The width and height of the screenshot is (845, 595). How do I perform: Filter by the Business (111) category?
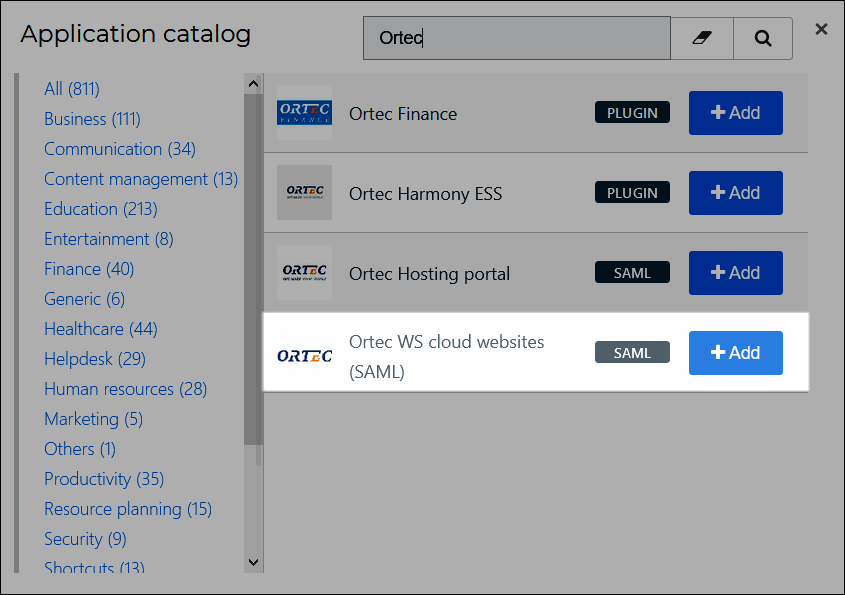pos(92,119)
